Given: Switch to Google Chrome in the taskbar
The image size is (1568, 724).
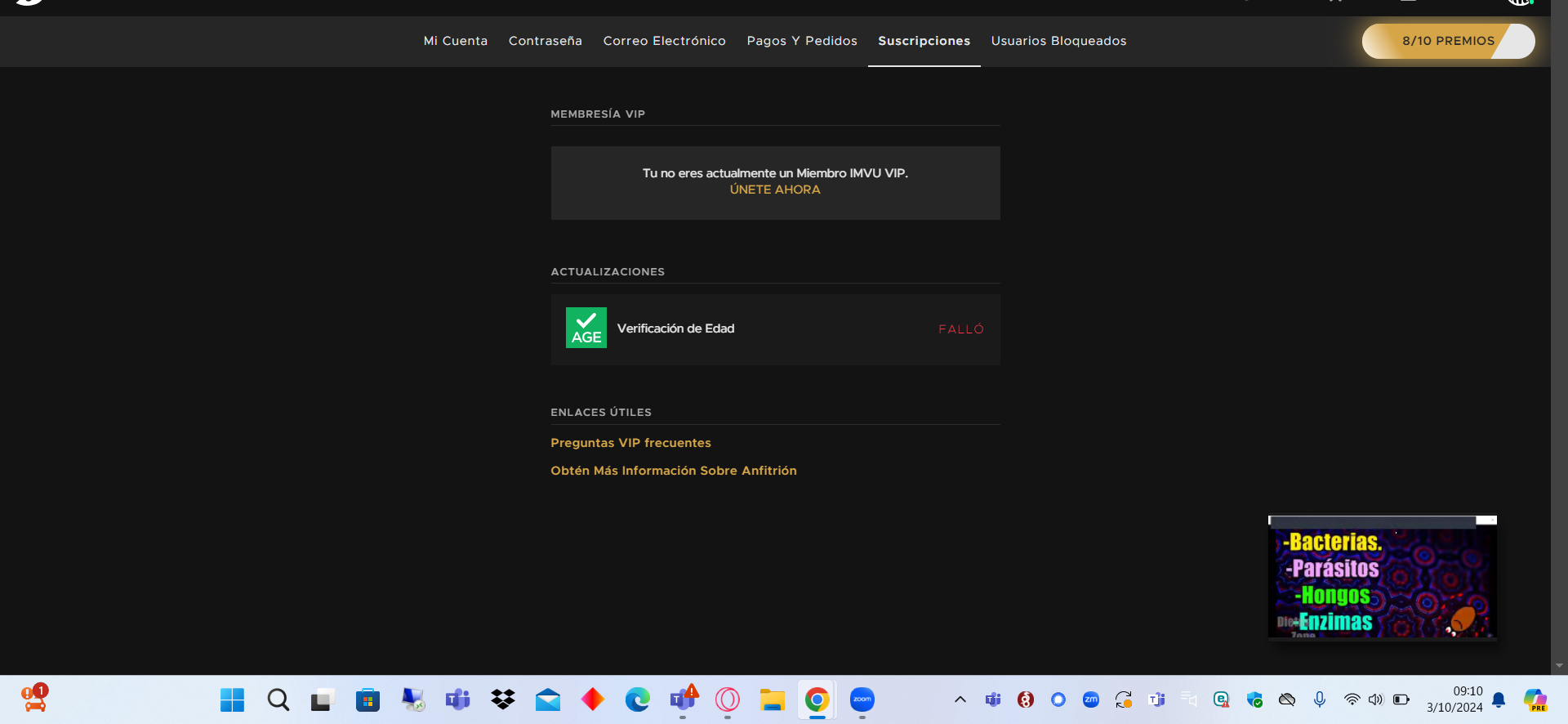Looking at the screenshot, I should (x=817, y=699).
